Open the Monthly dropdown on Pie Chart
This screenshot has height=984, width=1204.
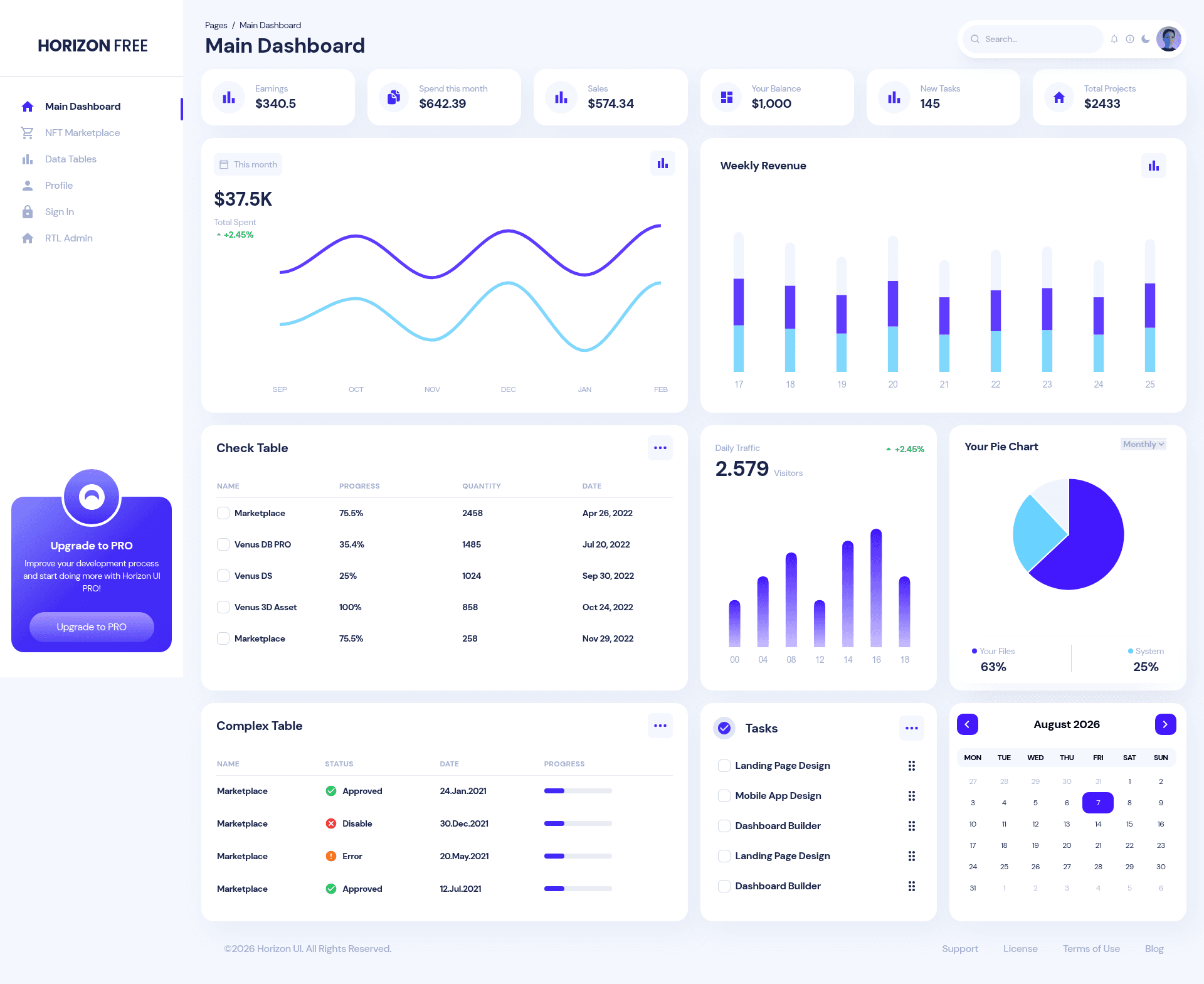(x=1143, y=444)
